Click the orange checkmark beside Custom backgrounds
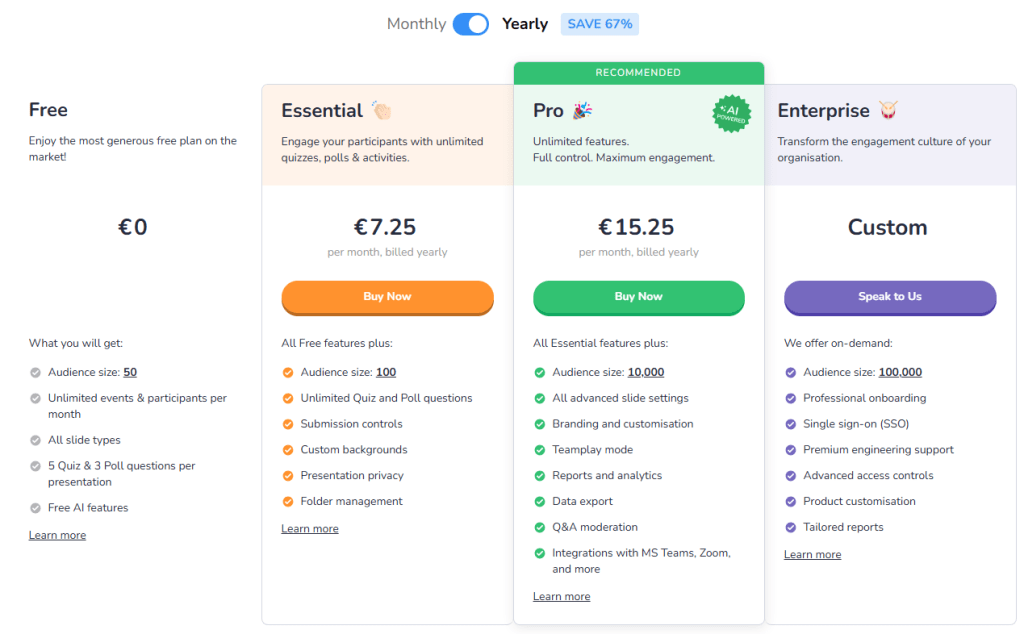The image size is (1024, 634). pos(288,450)
